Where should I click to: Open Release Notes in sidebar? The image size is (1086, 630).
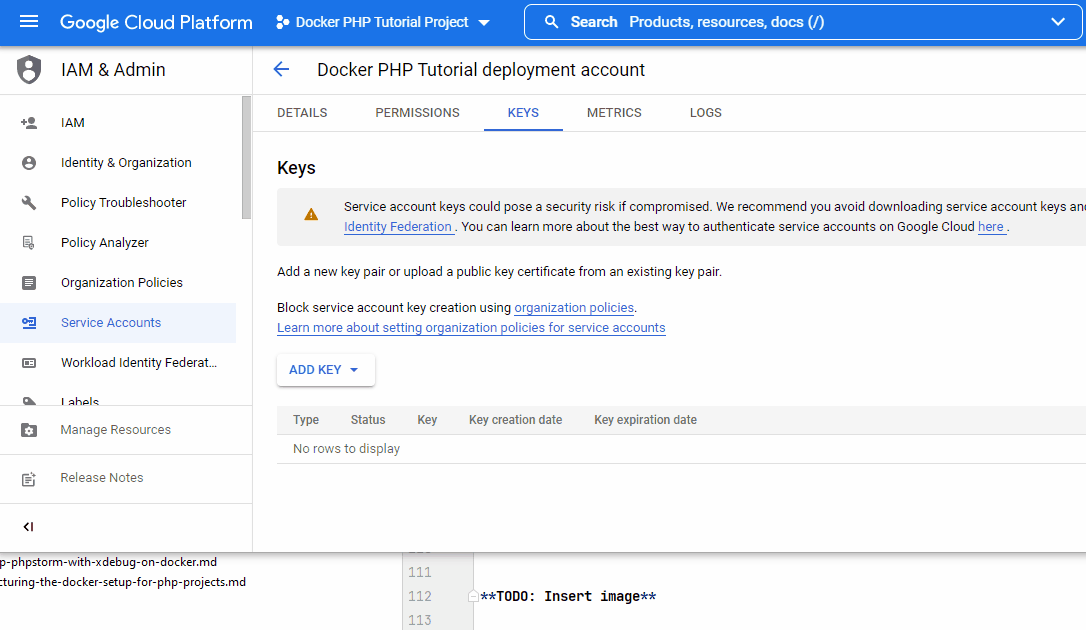(102, 478)
